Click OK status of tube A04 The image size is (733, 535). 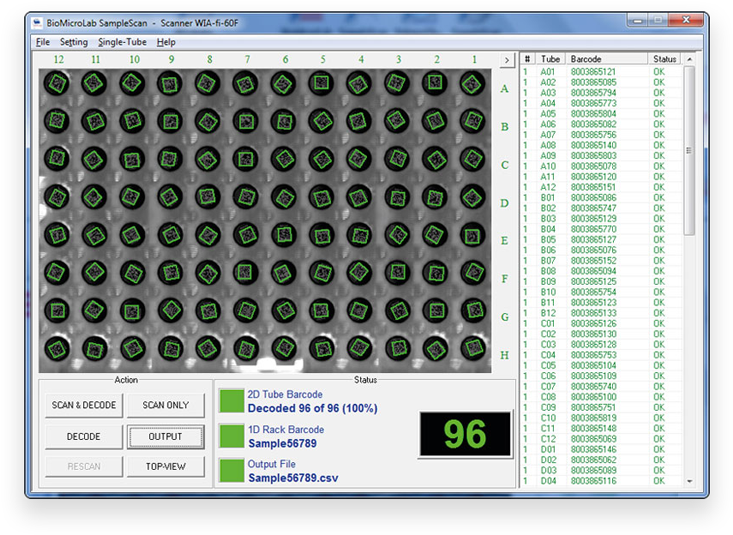click(659, 103)
